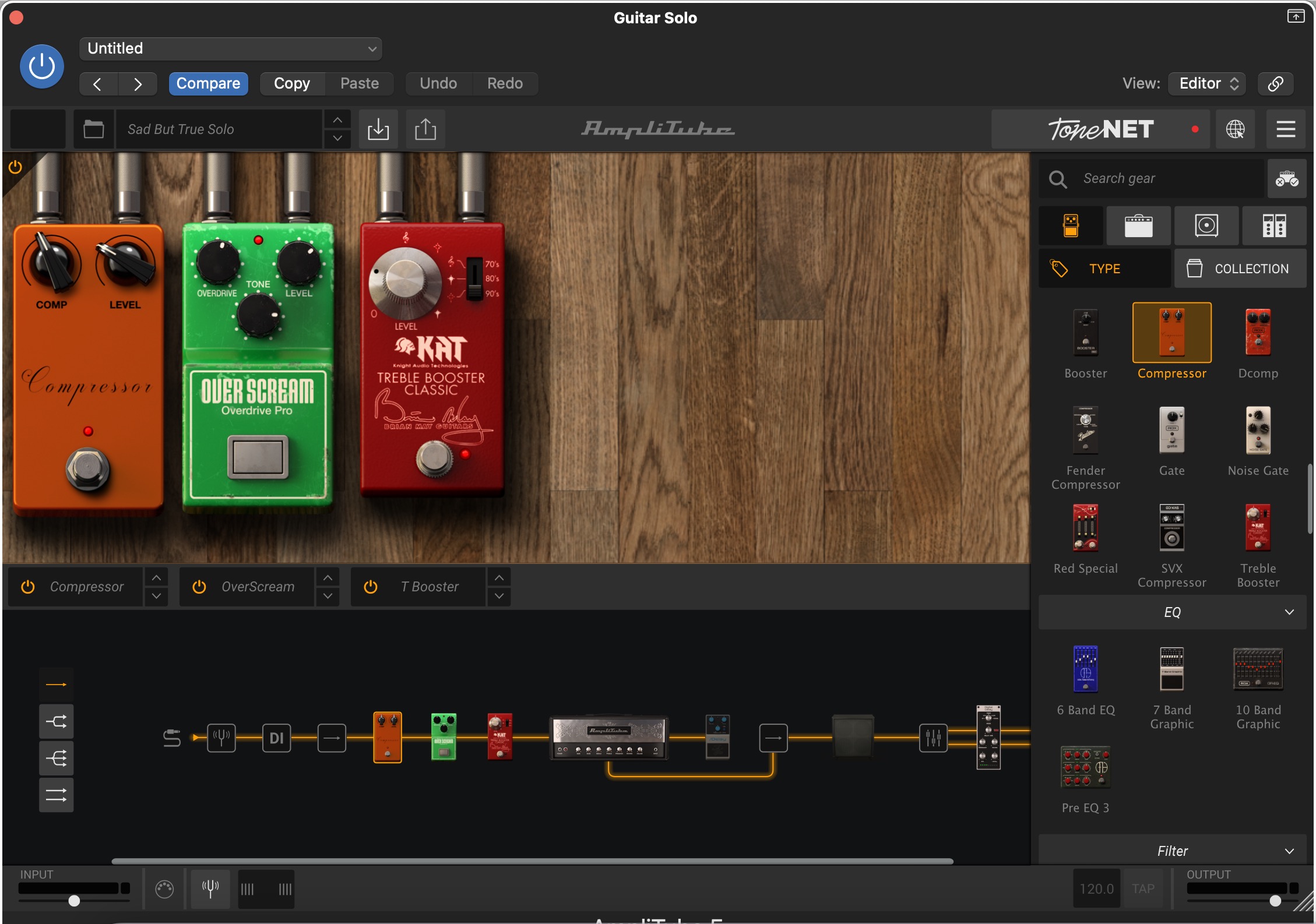Select the mixer block in signal chain
The height and width of the screenshot is (924, 1316).
[933, 738]
